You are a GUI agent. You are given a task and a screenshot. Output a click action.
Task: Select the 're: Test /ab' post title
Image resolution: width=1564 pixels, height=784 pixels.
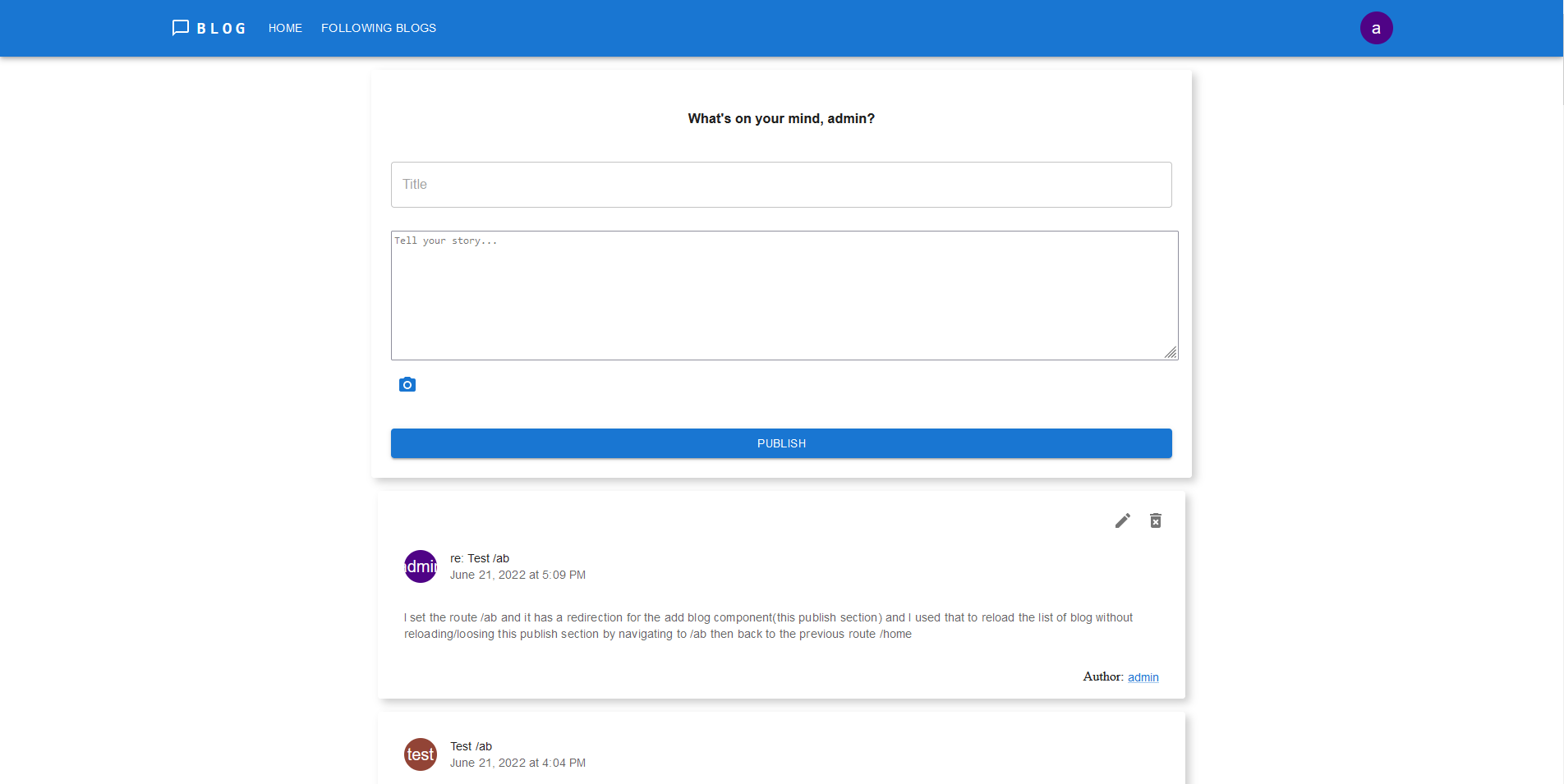tap(480, 558)
